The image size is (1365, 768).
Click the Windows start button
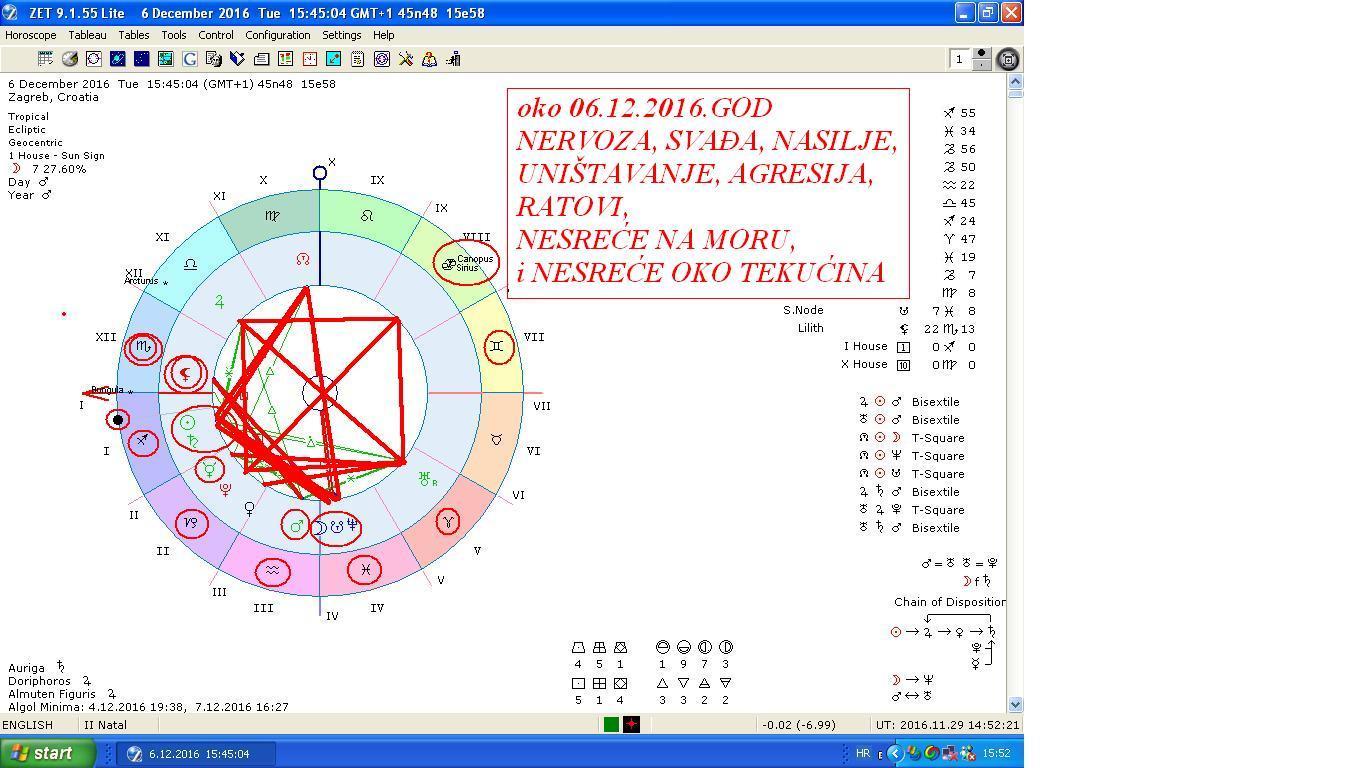point(47,753)
